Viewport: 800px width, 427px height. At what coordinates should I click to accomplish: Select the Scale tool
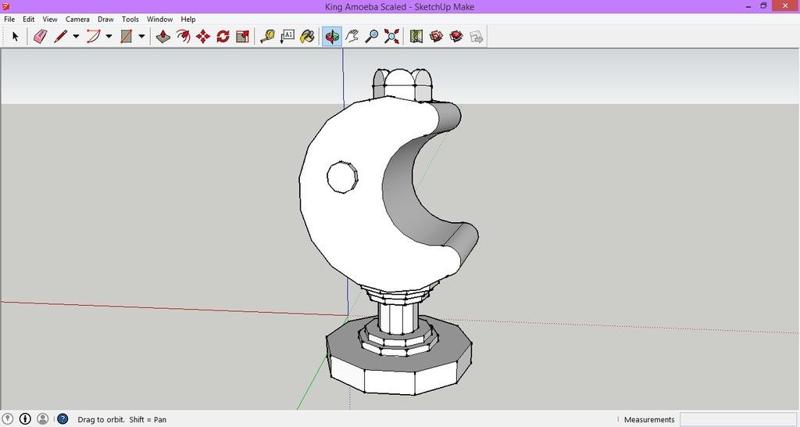click(243, 36)
